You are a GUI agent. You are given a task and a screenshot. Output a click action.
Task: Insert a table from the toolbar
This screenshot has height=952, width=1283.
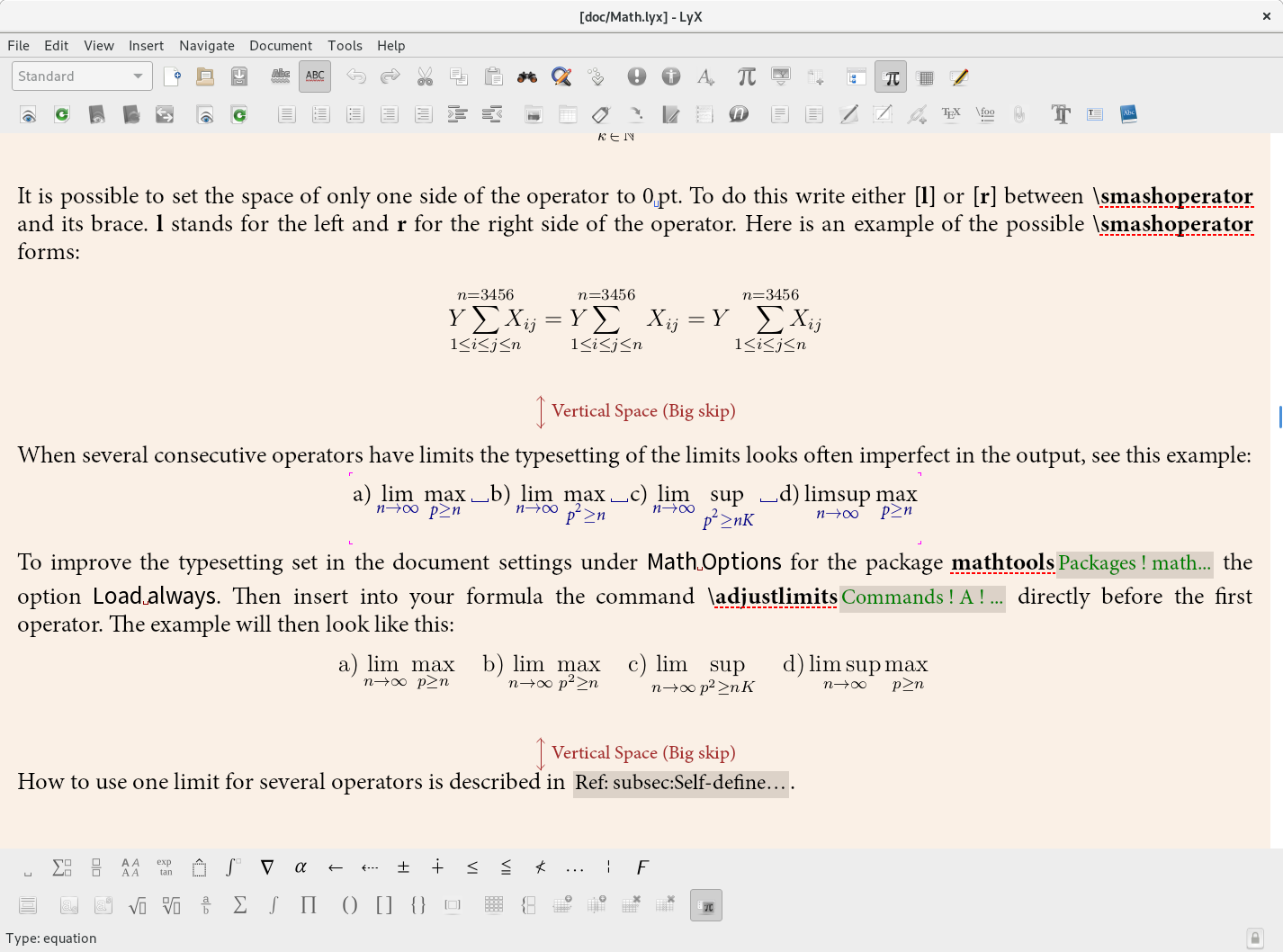pos(568,114)
